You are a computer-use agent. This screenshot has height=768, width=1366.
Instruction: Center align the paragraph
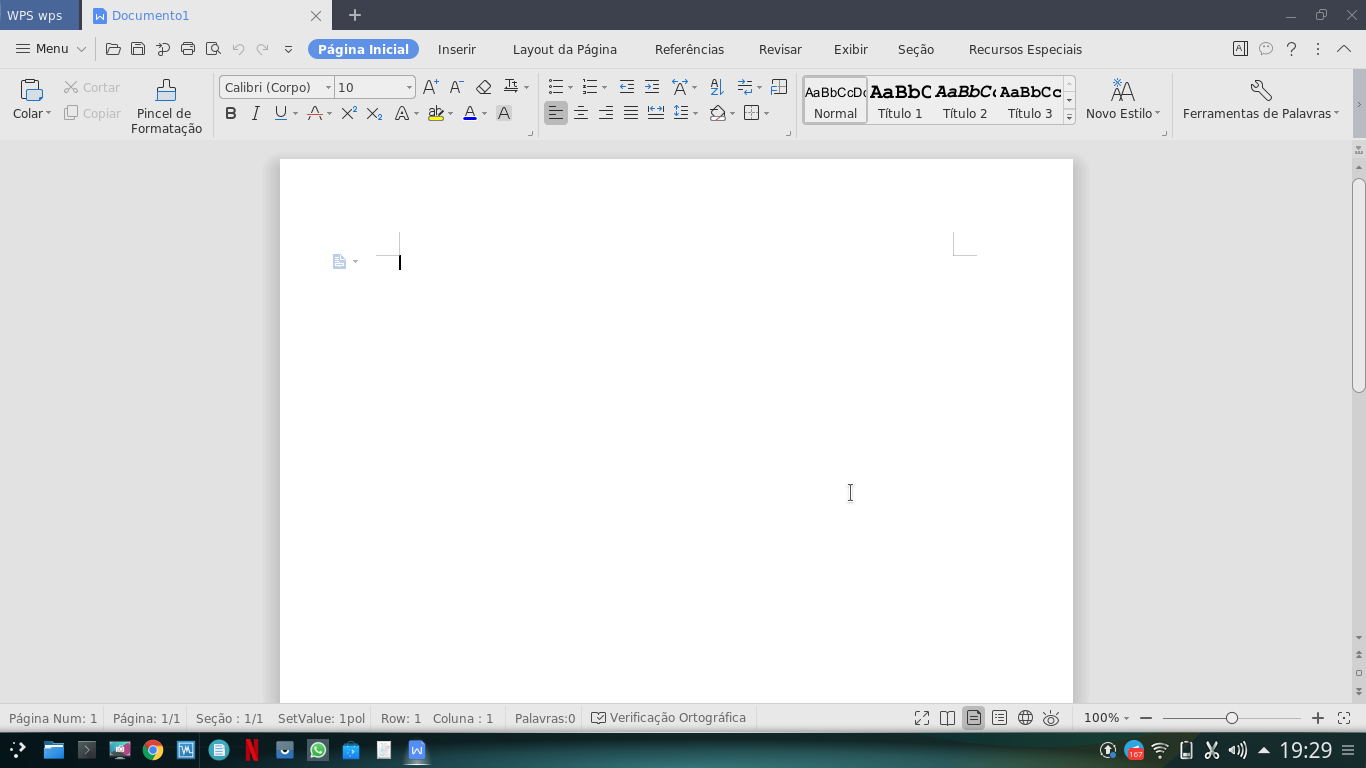(581, 113)
